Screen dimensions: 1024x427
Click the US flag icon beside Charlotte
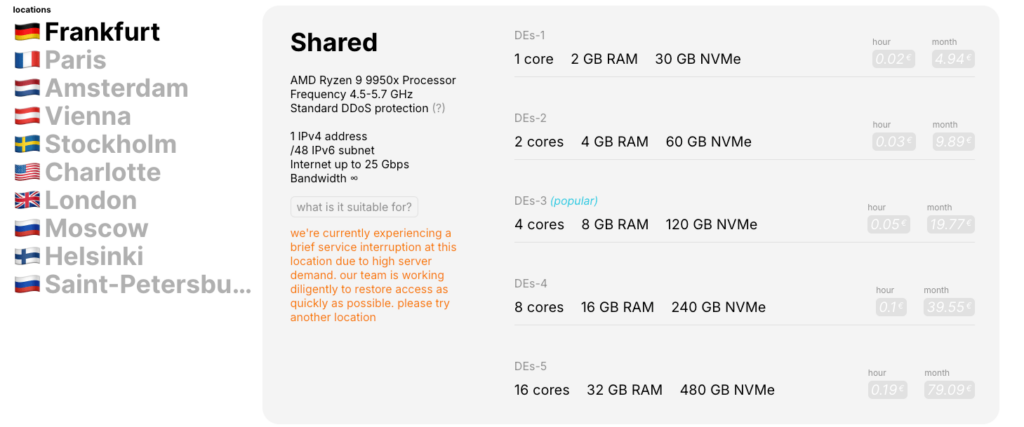point(27,172)
